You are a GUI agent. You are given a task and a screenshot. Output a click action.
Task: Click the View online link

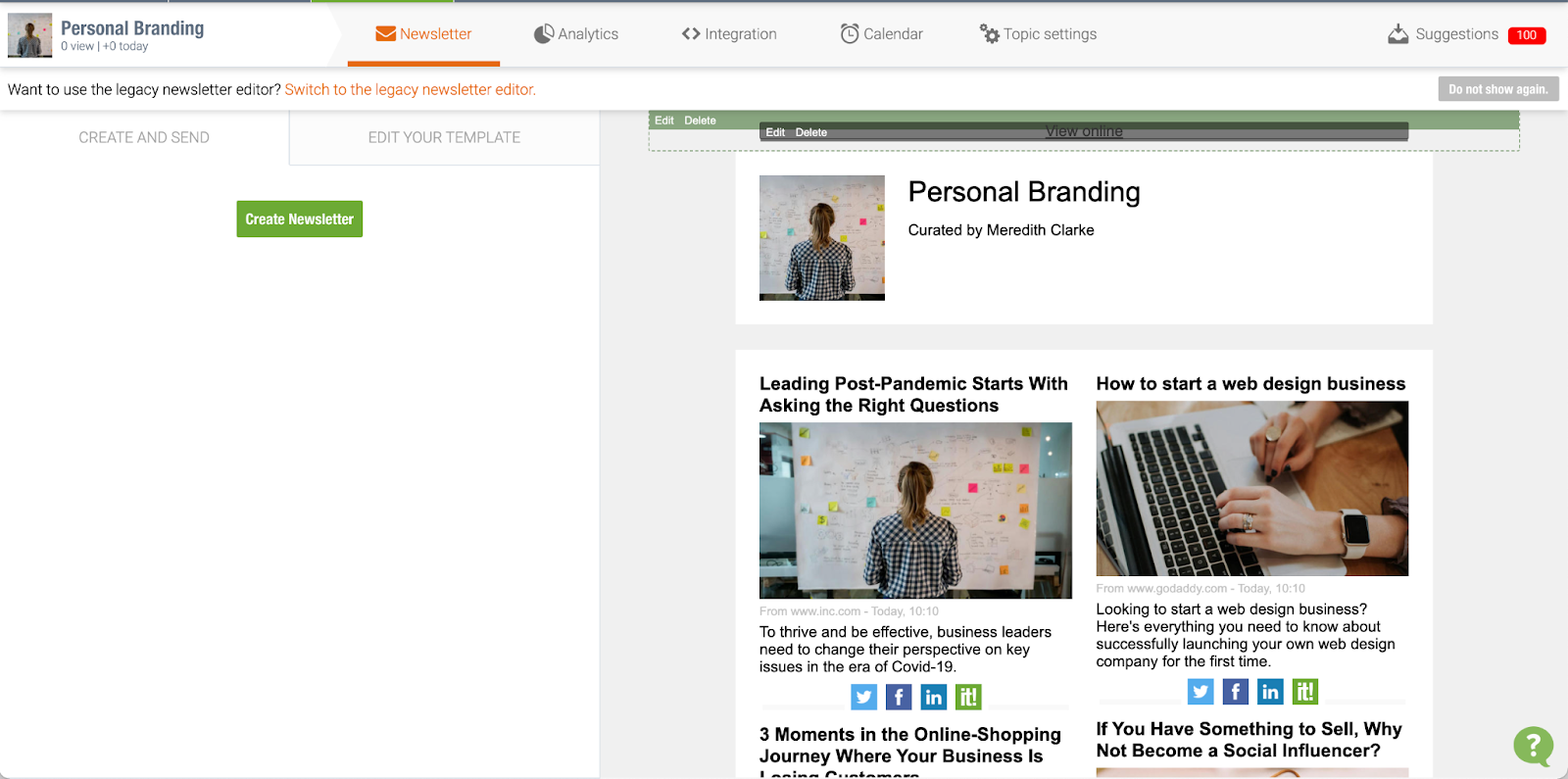click(1084, 131)
